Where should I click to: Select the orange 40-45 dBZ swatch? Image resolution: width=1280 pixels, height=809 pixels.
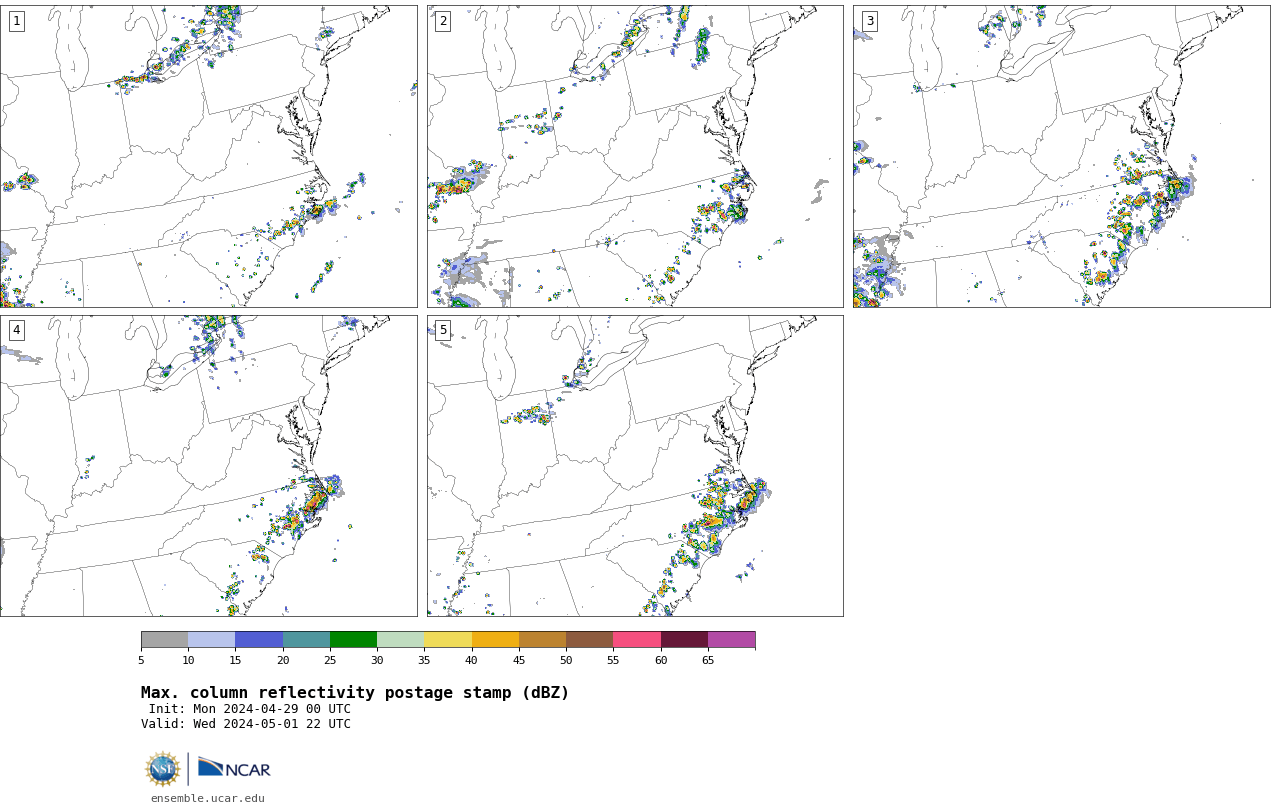tap(495, 640)
